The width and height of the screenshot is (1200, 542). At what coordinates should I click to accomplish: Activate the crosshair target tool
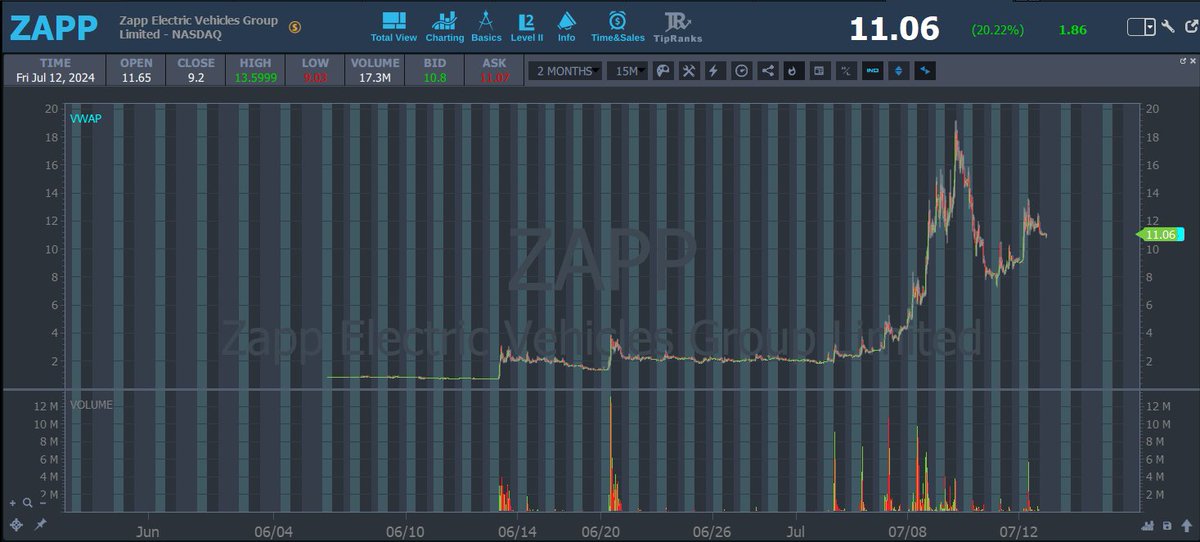16,524
